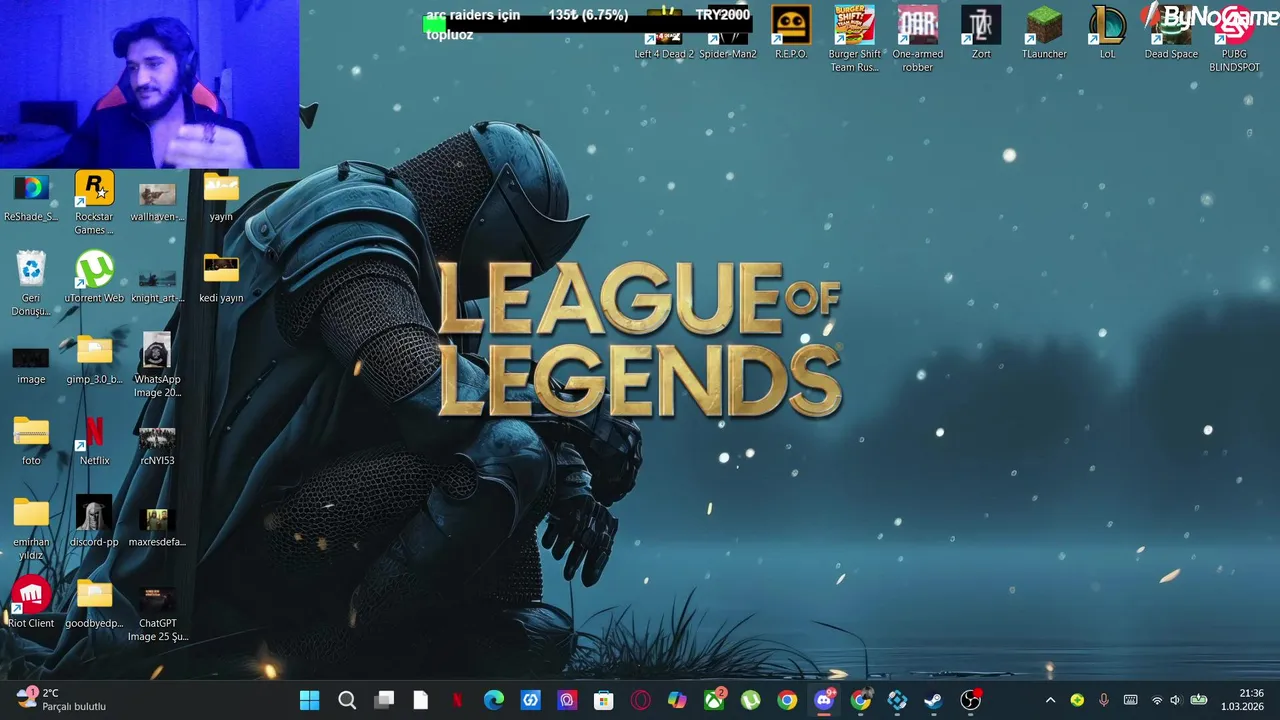Open the battery status icon
1280x720 pixels.
[1198, 700]
